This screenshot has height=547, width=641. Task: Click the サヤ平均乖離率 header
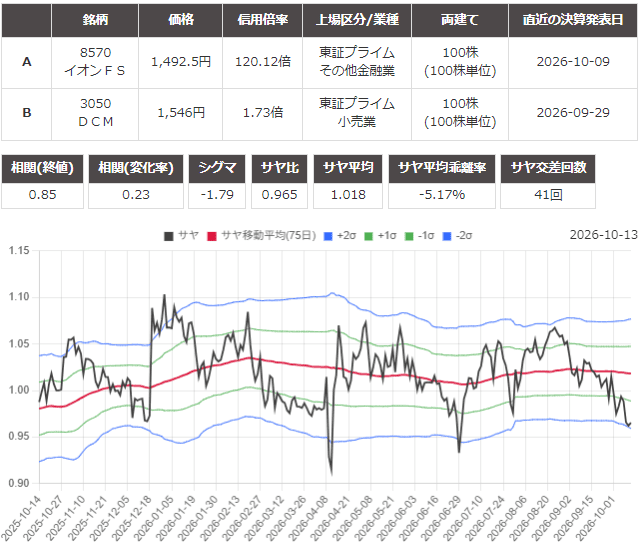click(x=442, y=168)
